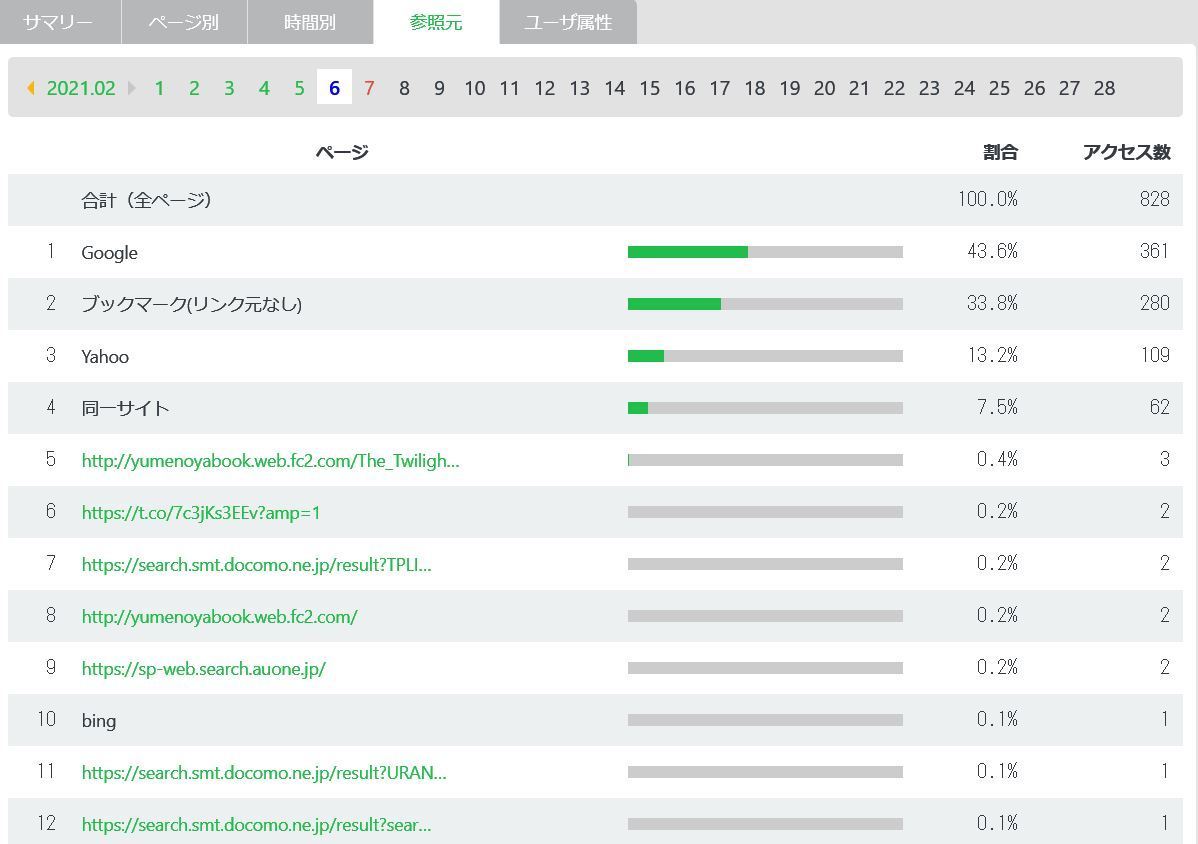
Task: Select the 参照元 tab
Action: (436, 22)
